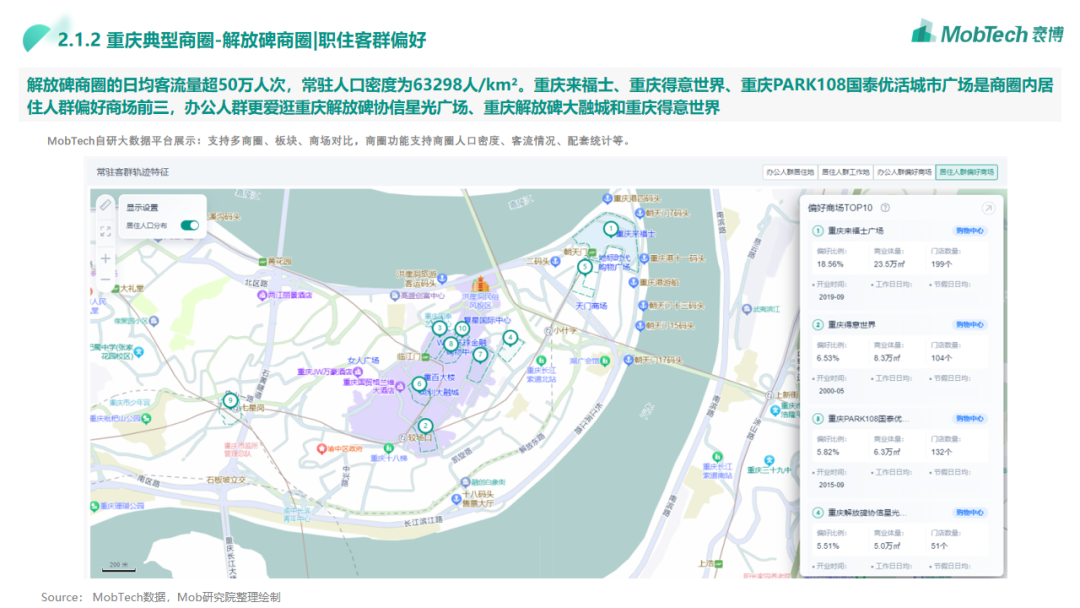
Task: Click the 高盛创富中心 building icon
Action: coord(394,295)
